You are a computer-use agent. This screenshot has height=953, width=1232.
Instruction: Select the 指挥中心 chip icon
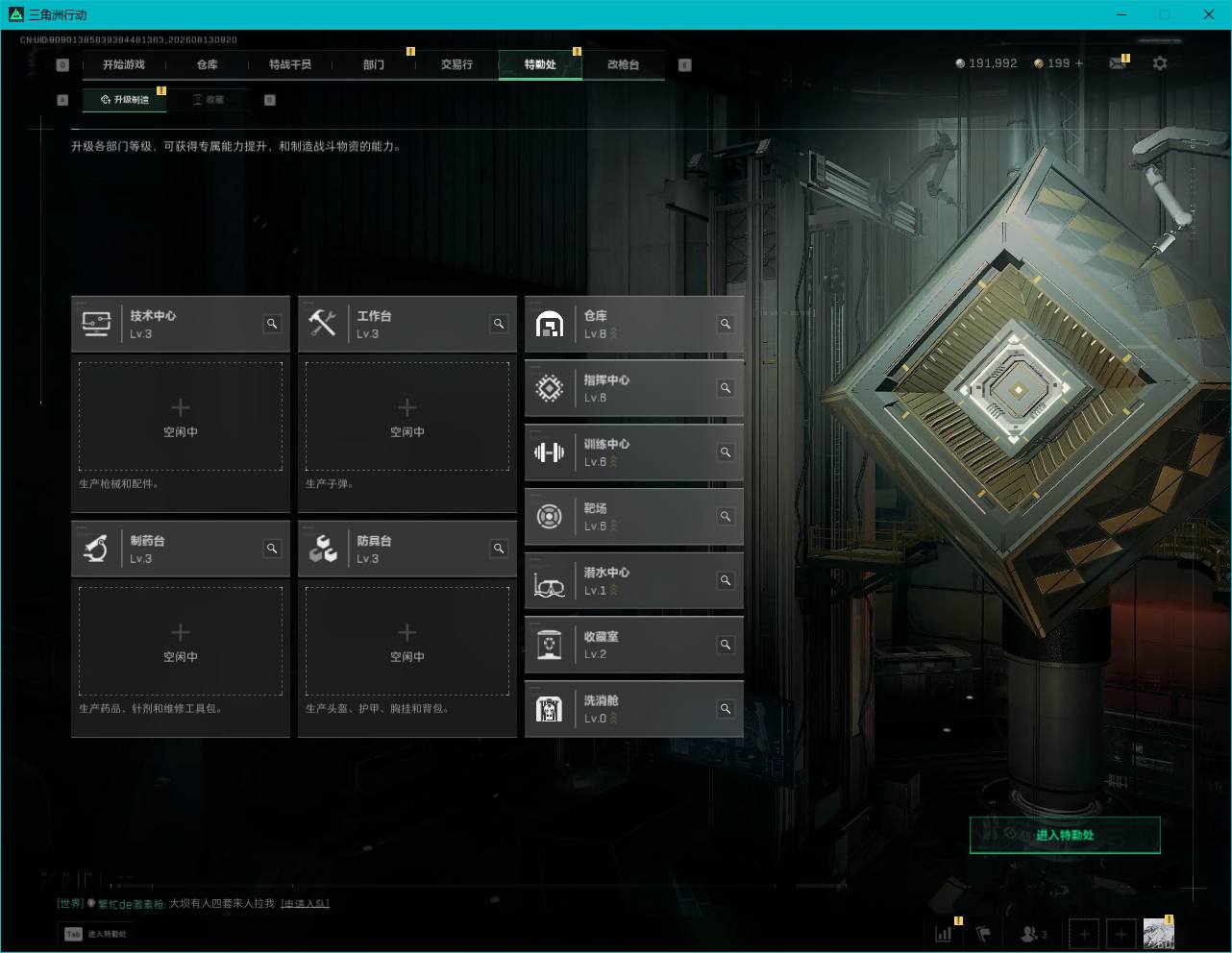coord(549,388)
